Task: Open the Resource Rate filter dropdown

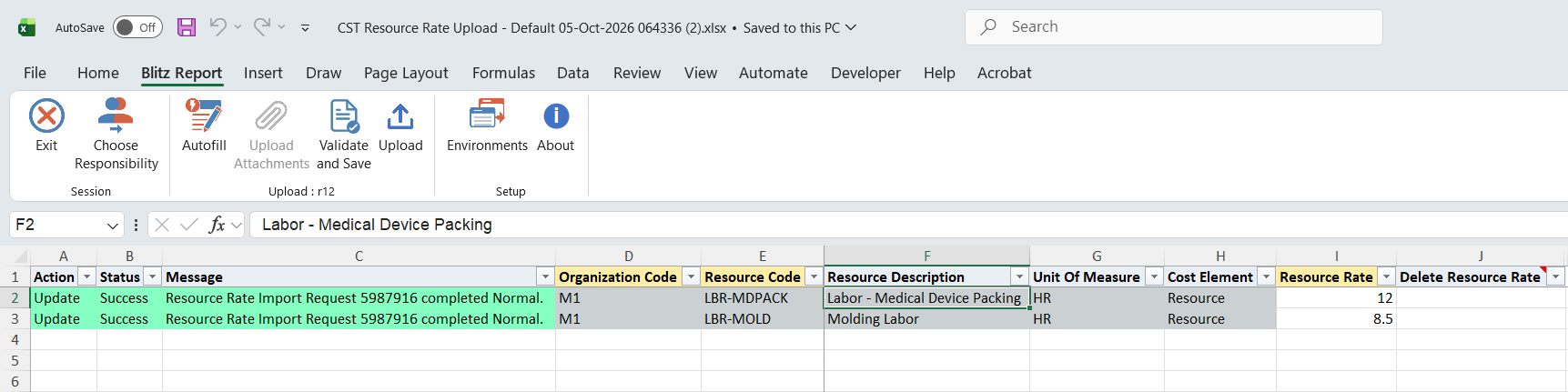Action: click(1386, 276)
